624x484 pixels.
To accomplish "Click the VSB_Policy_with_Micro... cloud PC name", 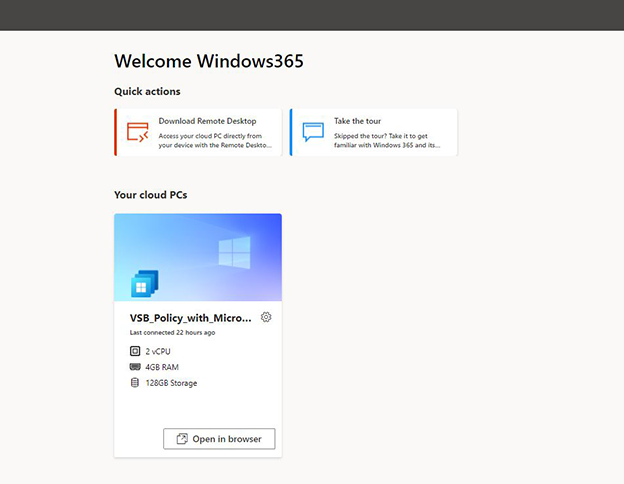I will [x=191, y=318].
